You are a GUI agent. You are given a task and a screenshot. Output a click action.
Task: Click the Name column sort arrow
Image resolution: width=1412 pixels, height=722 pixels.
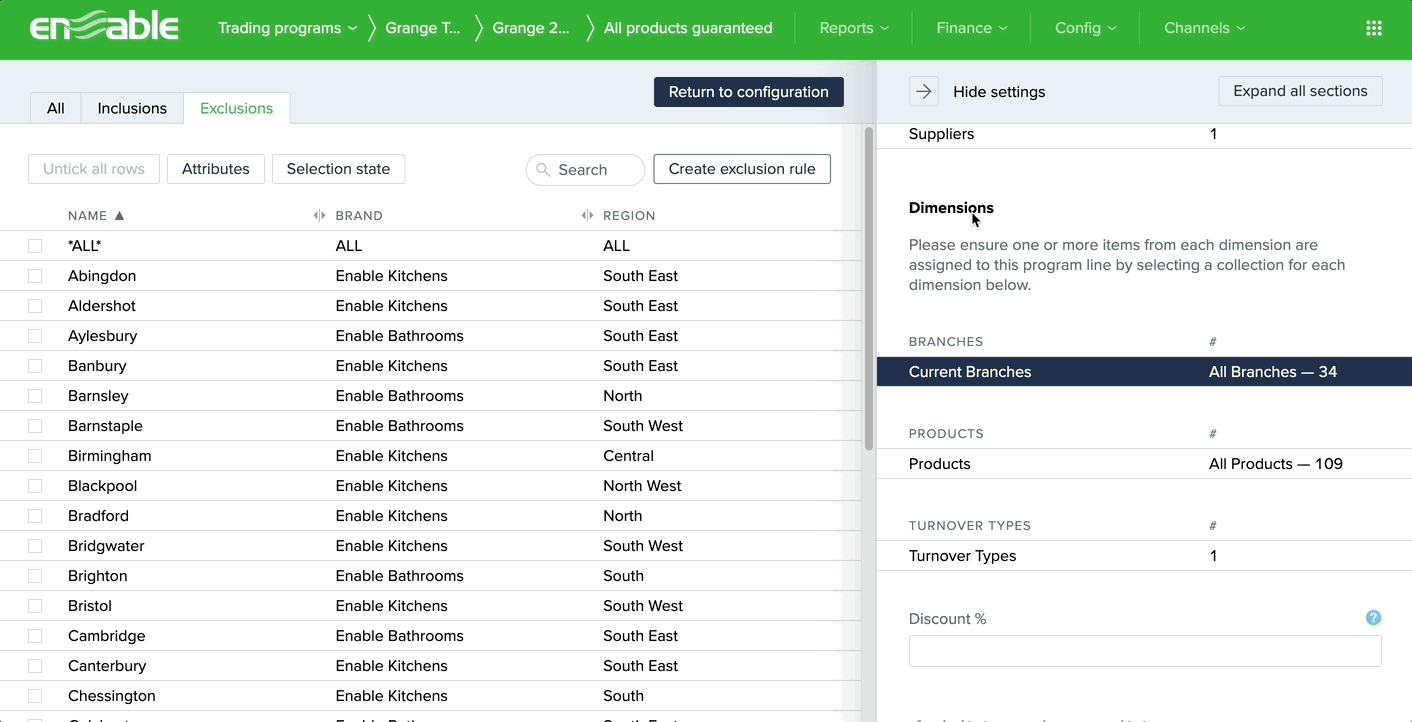[x=120, y=215]
